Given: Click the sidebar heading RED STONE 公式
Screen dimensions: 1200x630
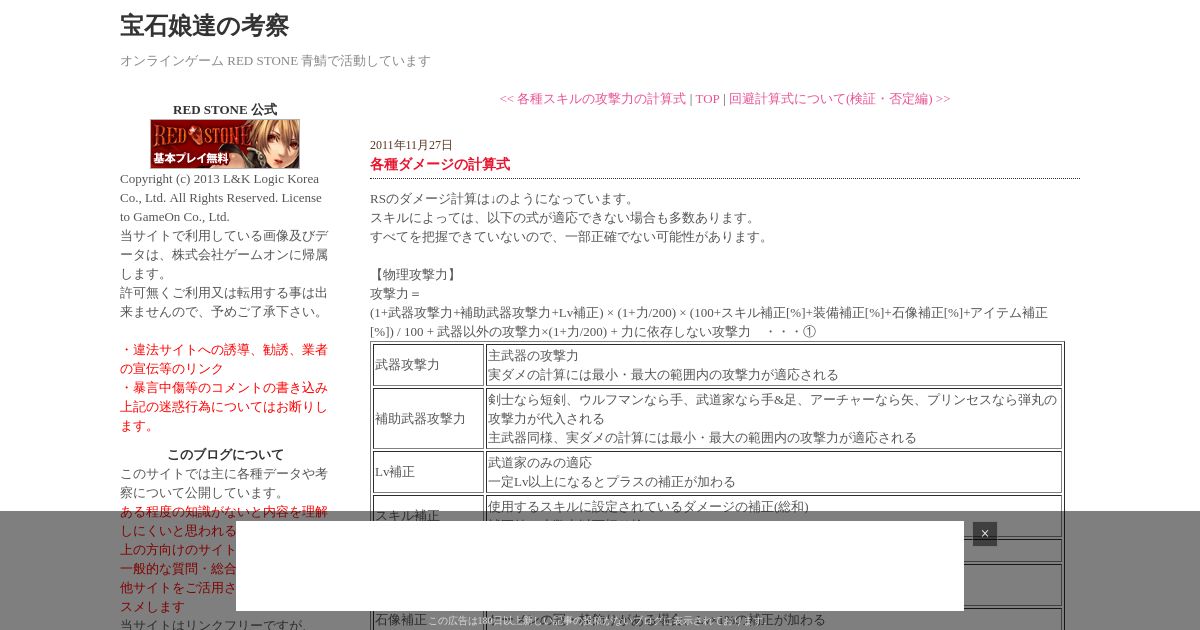Looking at the screenshot, I should tap(225, 110).
